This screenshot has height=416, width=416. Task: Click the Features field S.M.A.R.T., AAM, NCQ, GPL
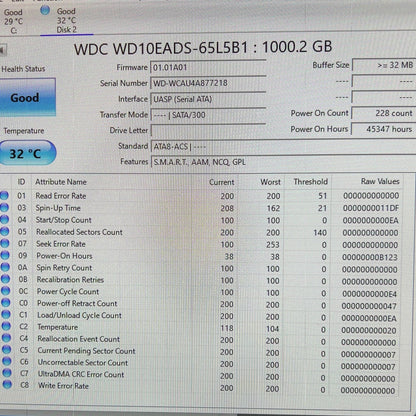tap(283, 162)
